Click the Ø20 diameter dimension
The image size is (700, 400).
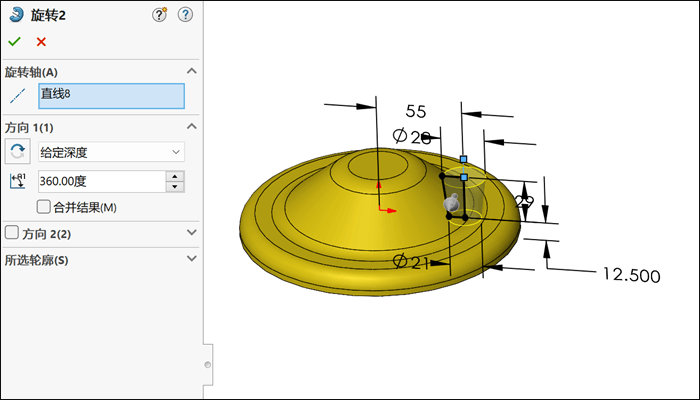[412, 136]
